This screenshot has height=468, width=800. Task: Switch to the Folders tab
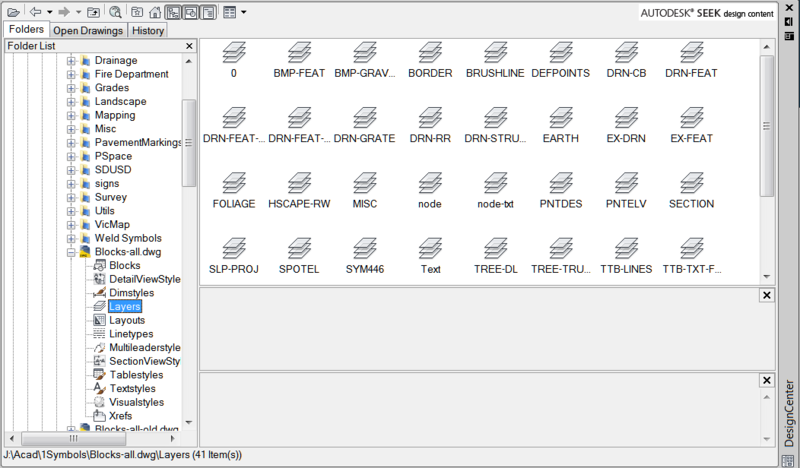[x=26, y=29]
